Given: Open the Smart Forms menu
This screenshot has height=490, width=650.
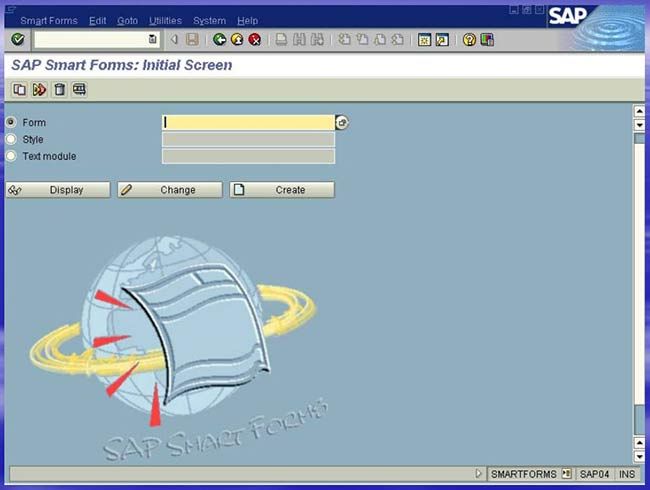Looking at the screenshot, I should point(49,21).
